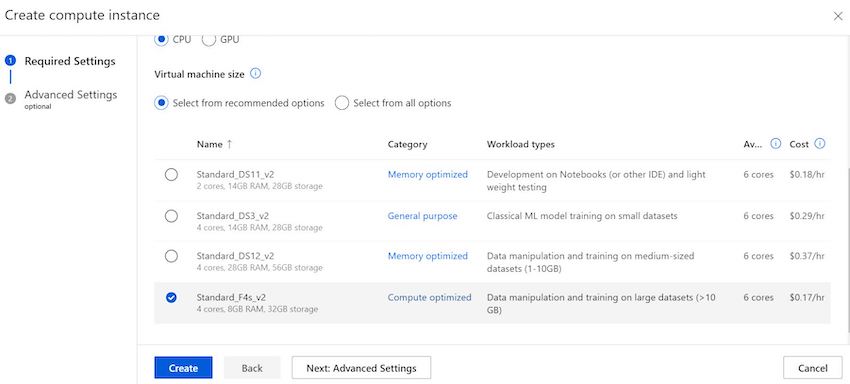
Task: Open the General purpose category link
Action: 422,216
